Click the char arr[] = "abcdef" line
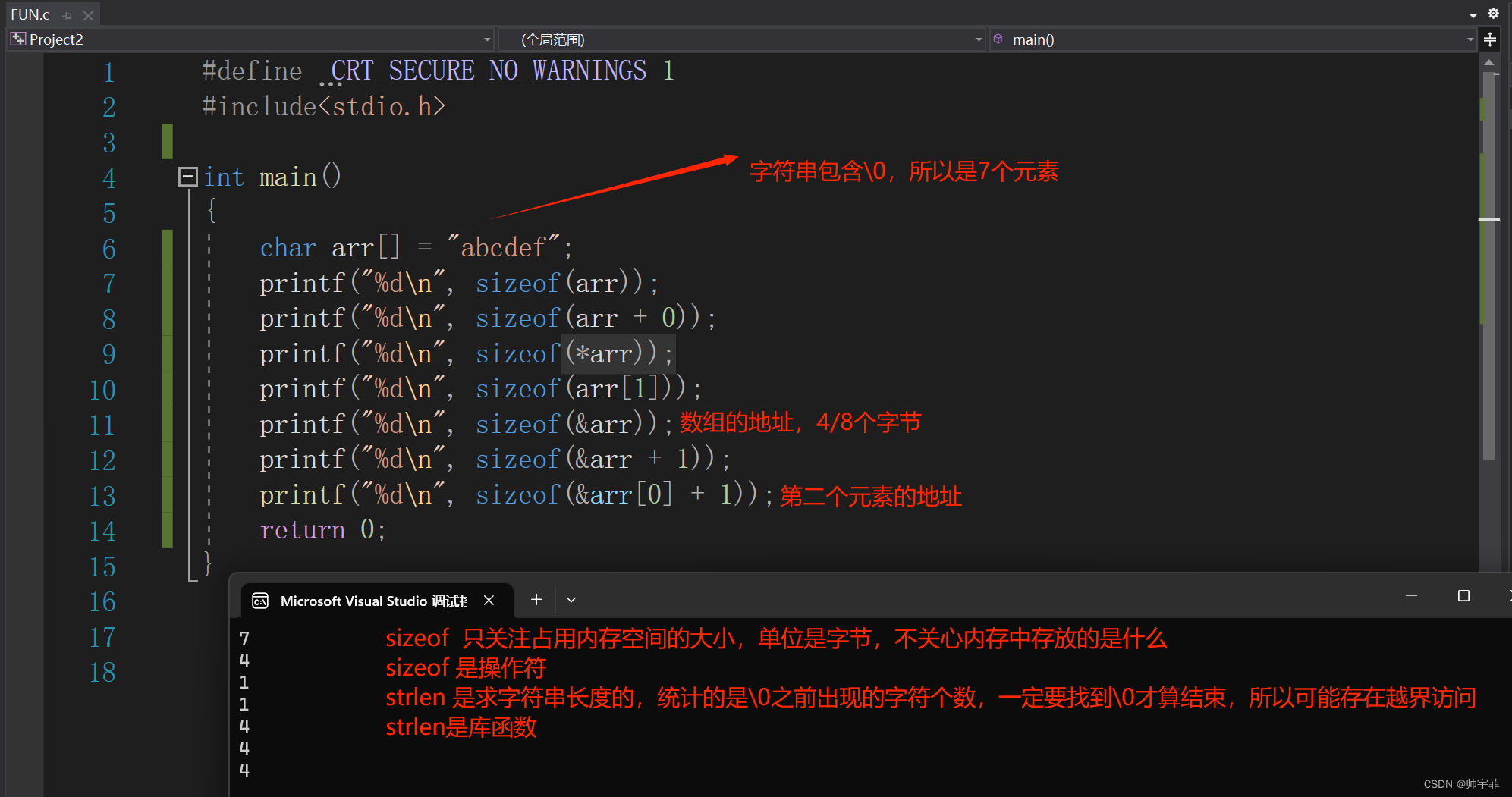The height and width of the screenshot is (797, 1512). (417, 247)
